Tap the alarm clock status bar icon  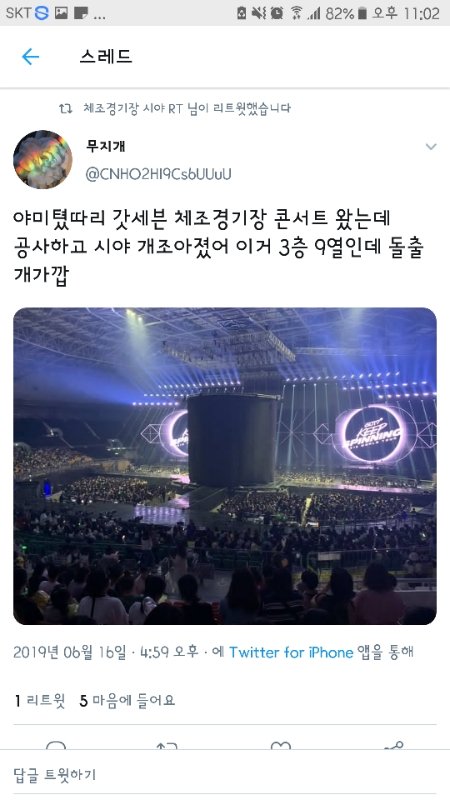[277, 13]
